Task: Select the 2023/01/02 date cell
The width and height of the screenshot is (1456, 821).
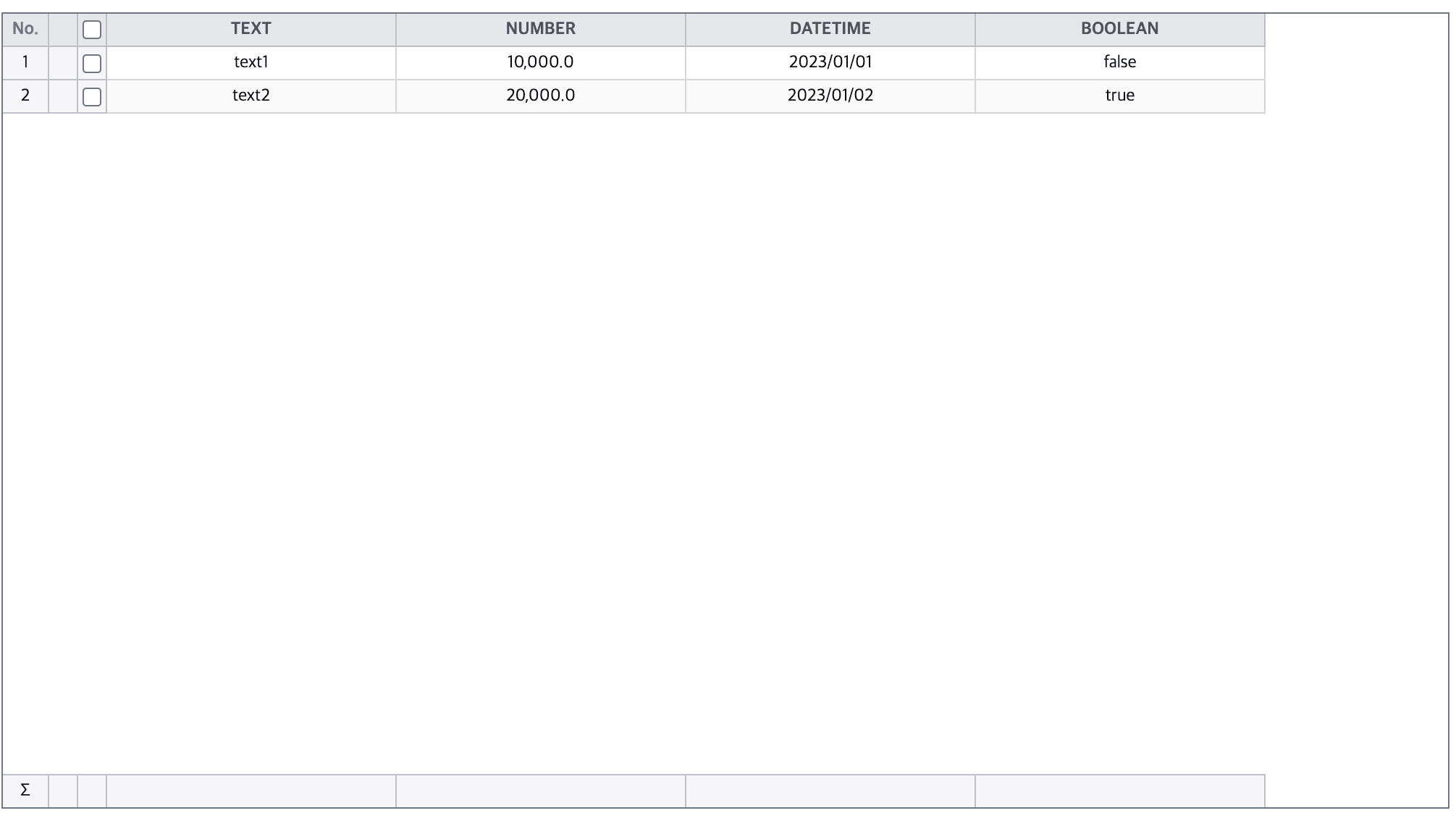Action: tap(830, 96)
